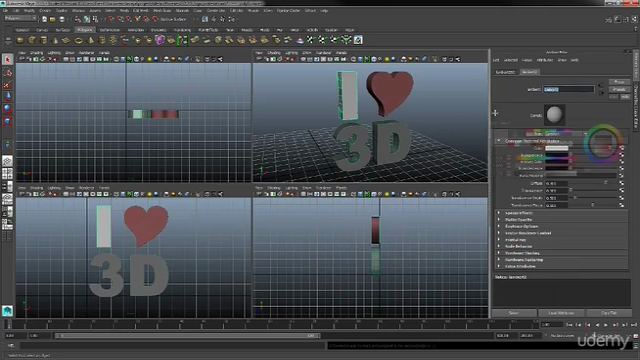640x360 pixels.
Task: Open Lighting menu of perspective viewport
Action: point(291,53)
